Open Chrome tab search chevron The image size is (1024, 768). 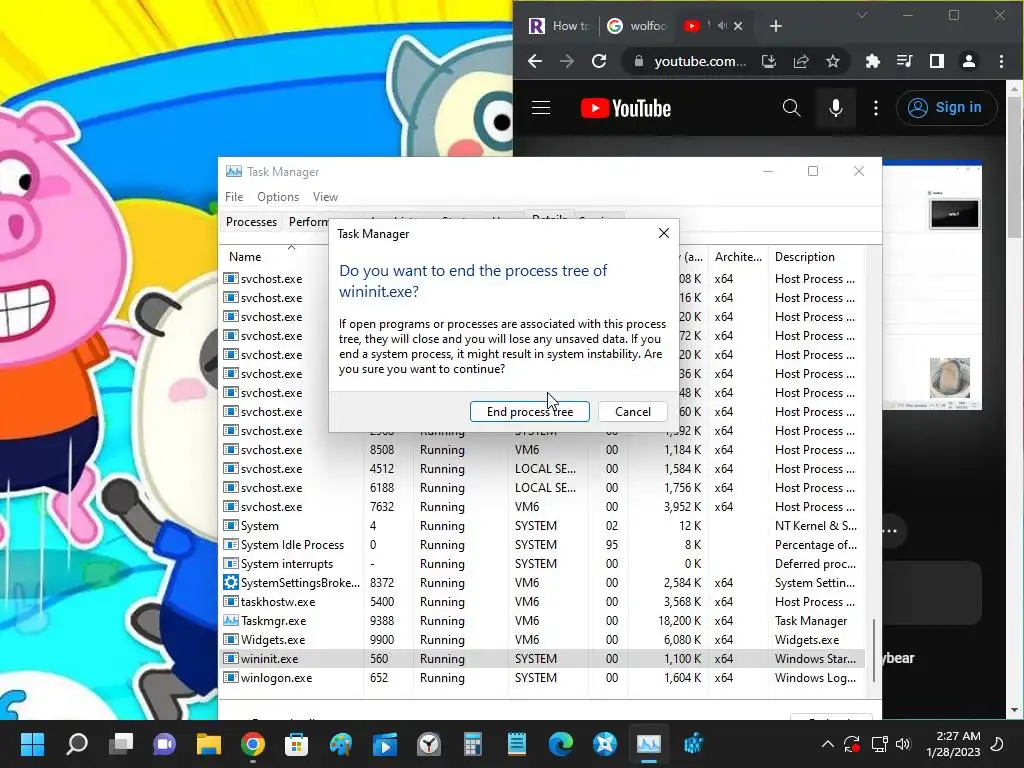pos(862,15)
